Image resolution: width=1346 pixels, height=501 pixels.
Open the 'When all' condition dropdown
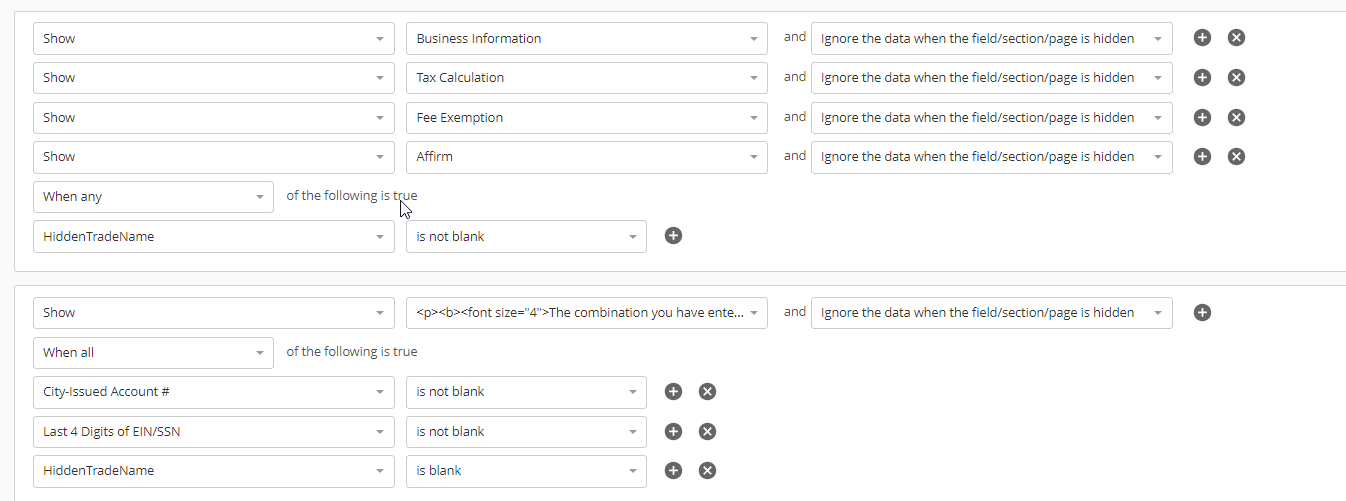[x=153, y=352]
